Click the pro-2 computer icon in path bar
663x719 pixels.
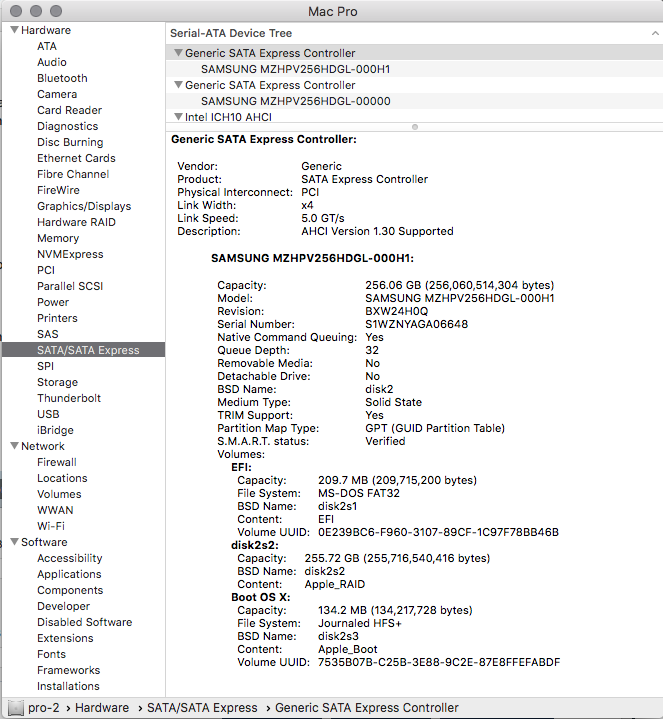16,708
